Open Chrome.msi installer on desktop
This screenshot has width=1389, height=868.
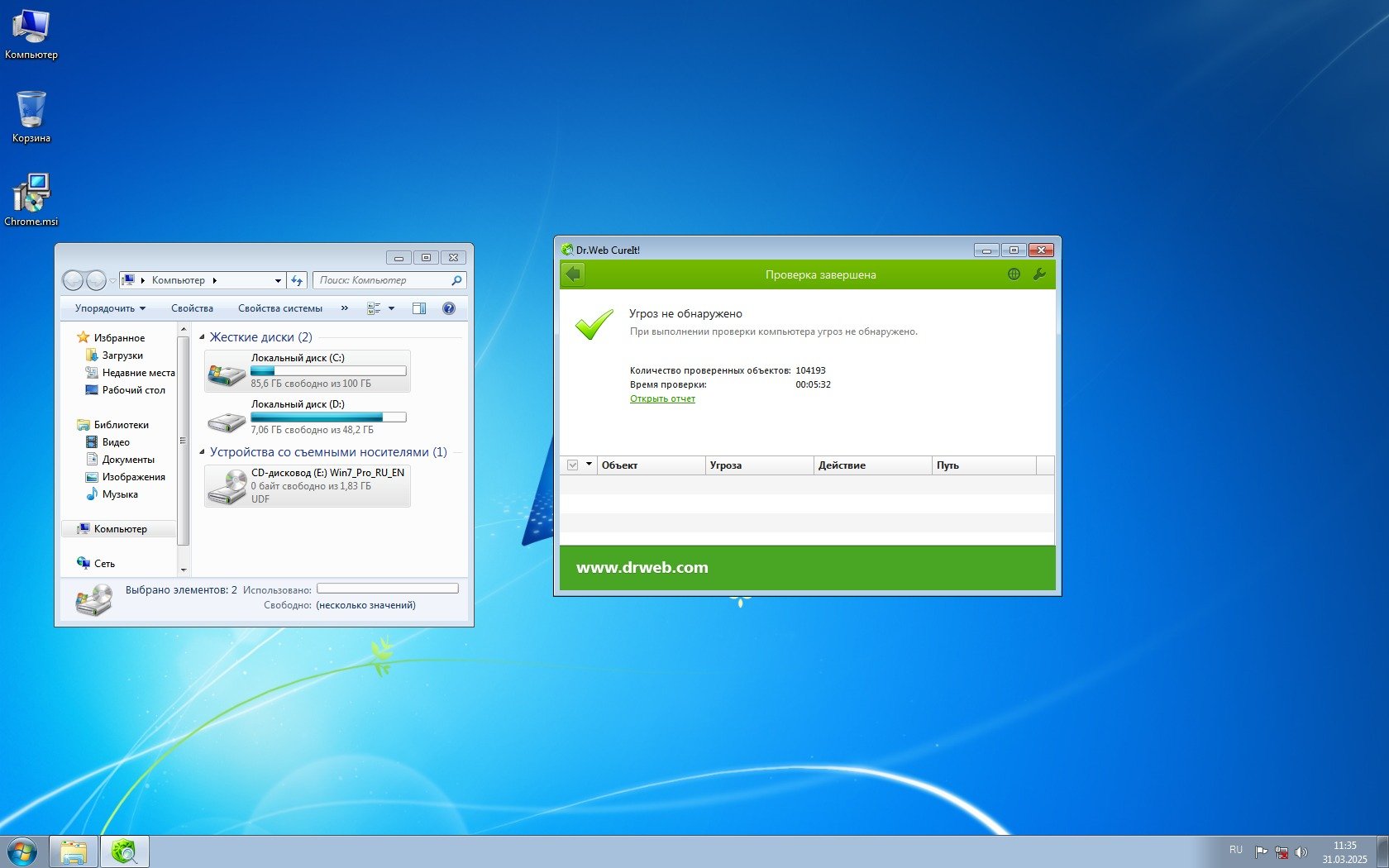[x=31, y=198]
